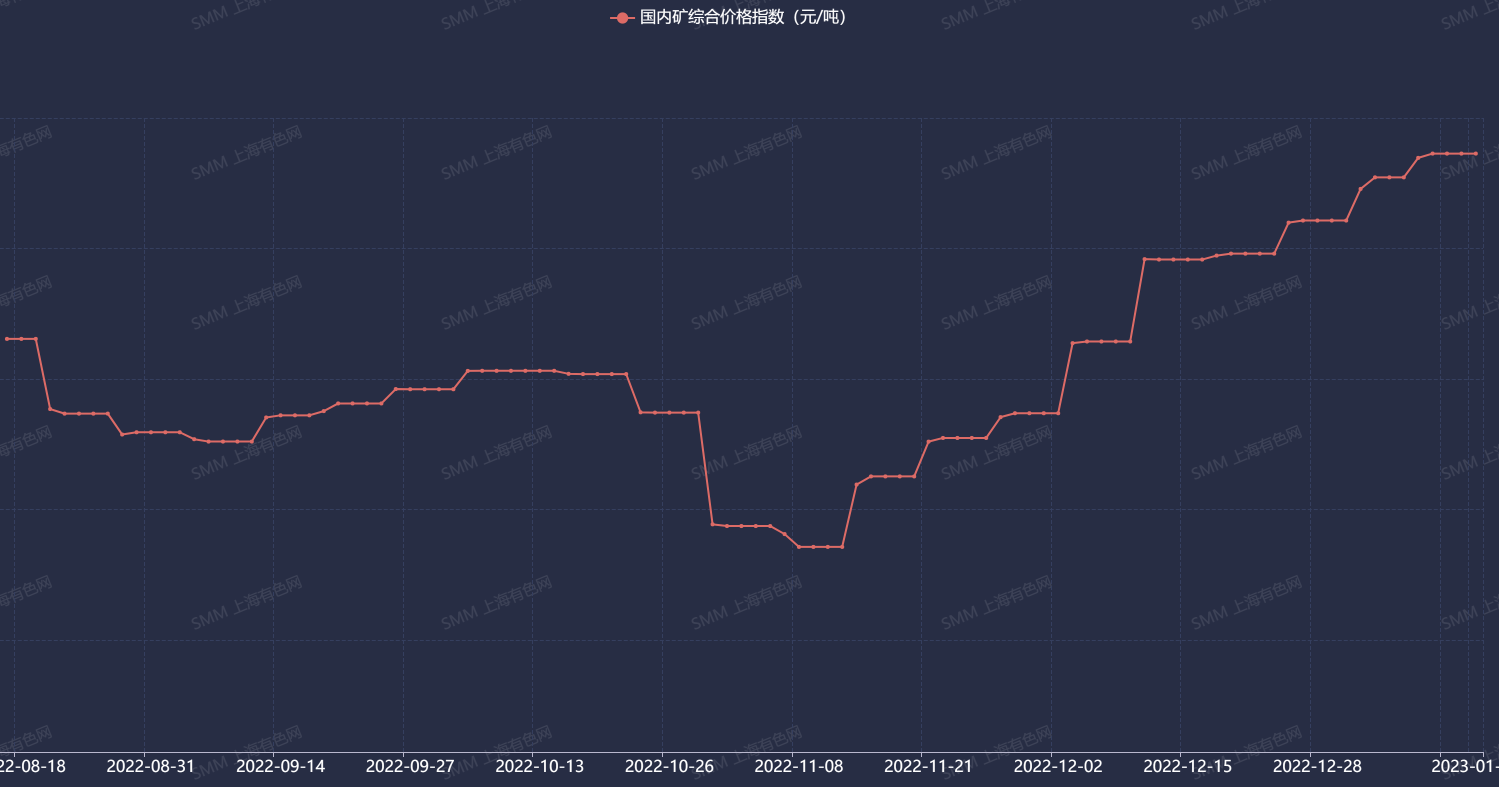
Task: Click the 2022-08-31 axis date label
Action: click(151, 766)
